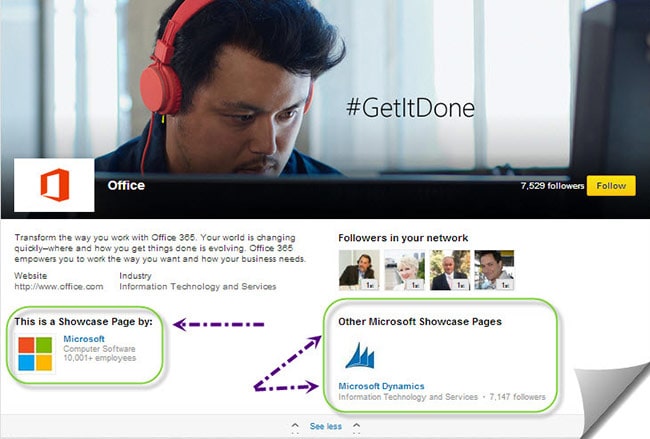Image resolution: width=650 pixels, height=439 pixels.
Task: Click the Other Microsoft Showcase Pages heading
Action: 420,322
